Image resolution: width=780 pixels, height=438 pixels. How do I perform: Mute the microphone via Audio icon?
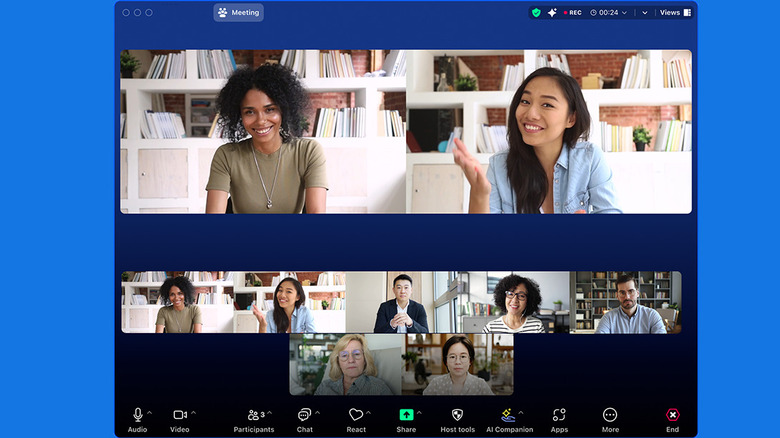point(138,415)
